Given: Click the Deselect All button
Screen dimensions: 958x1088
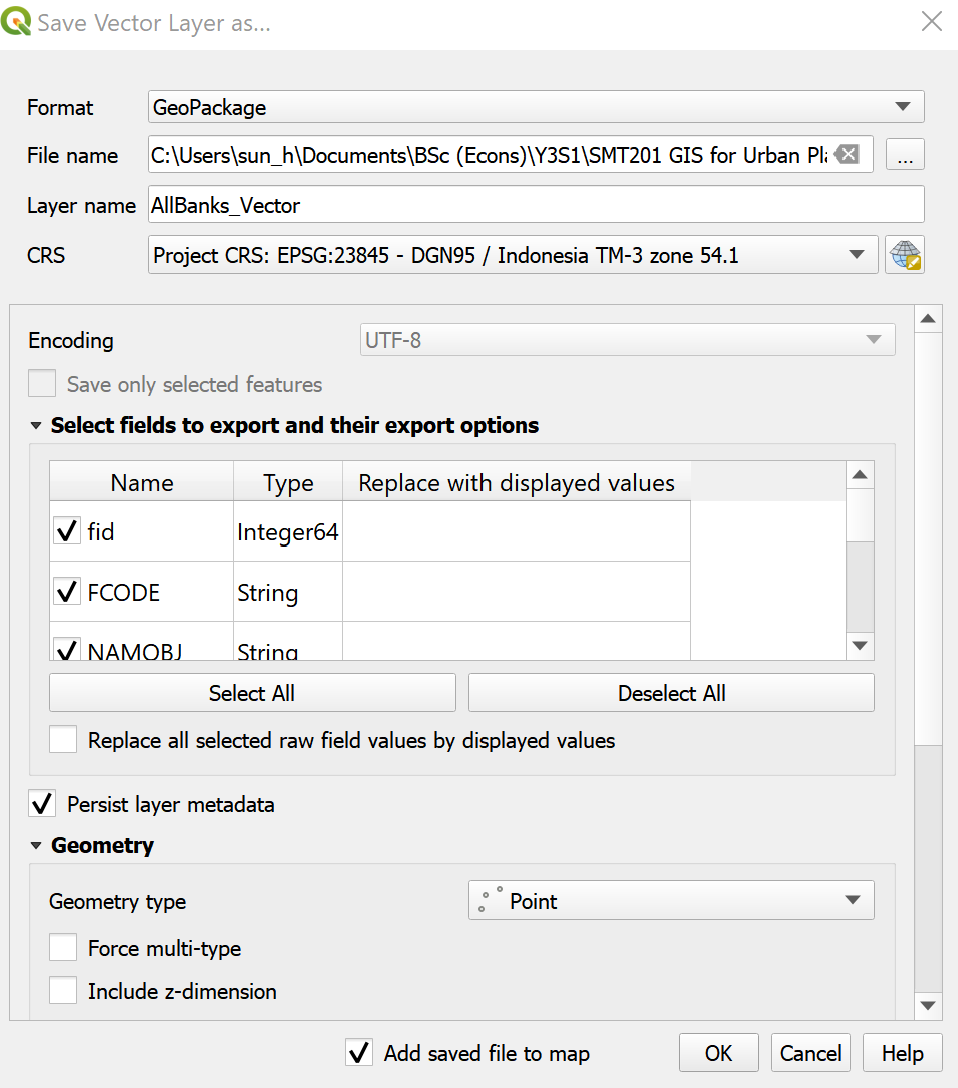Looking at the screenshot, I should coord(671,693).
